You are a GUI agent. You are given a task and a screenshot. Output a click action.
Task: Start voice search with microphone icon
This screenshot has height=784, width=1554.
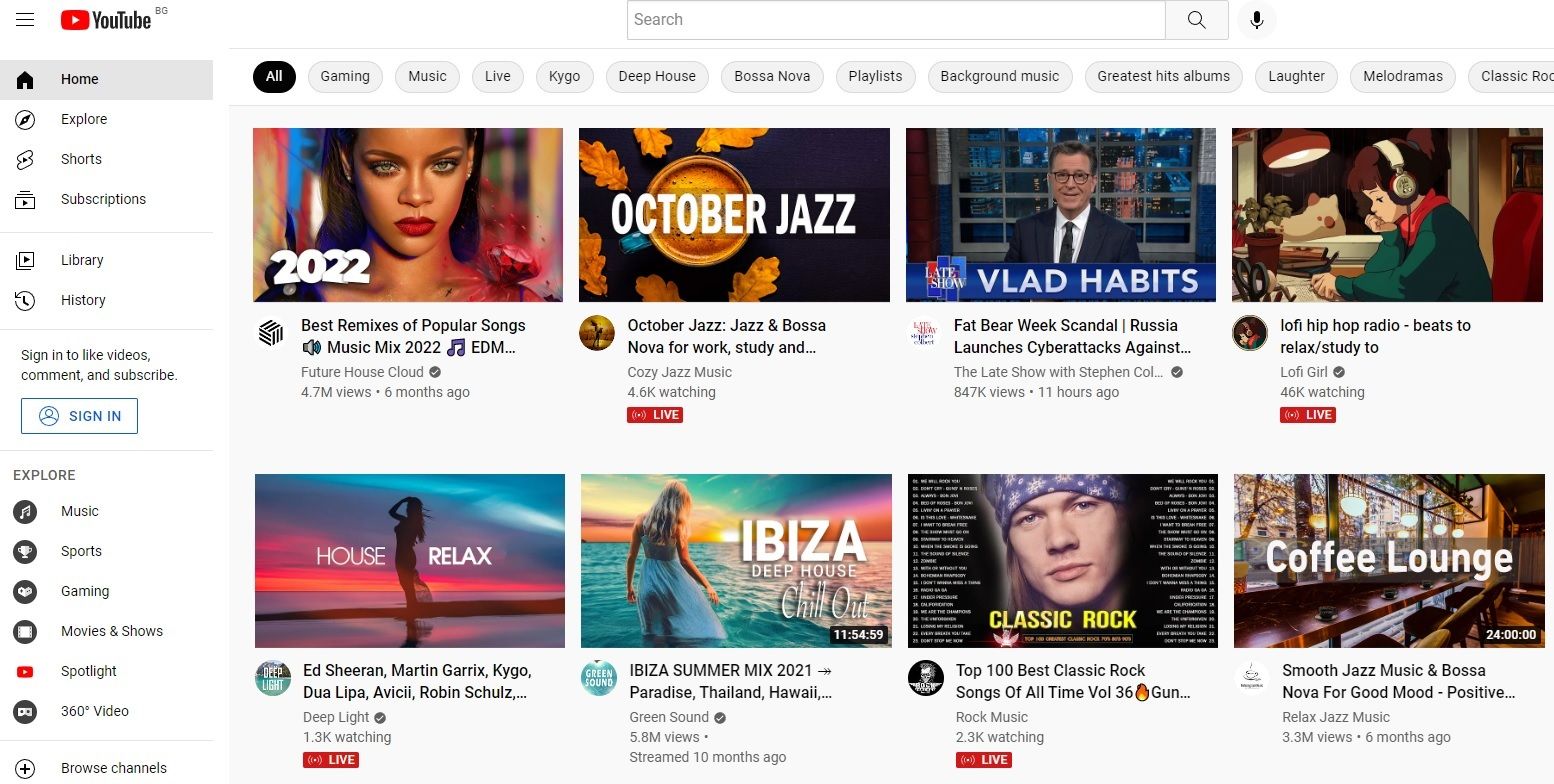(1257, 20)
